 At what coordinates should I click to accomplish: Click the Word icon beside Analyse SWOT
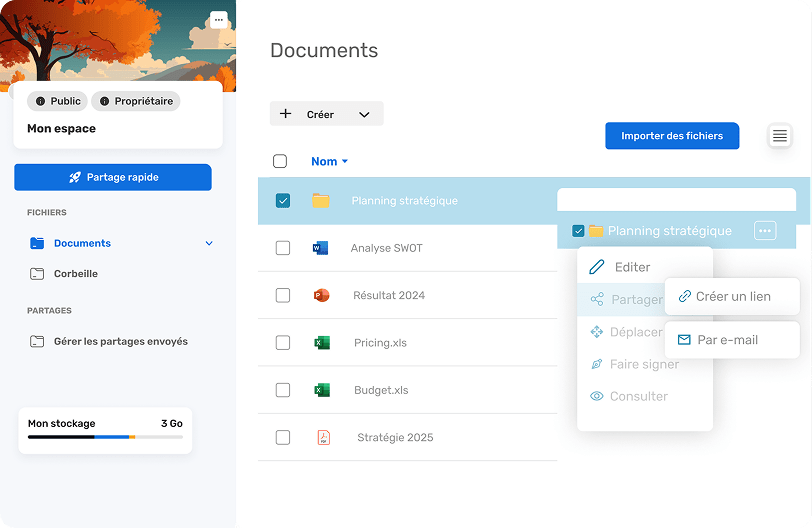click(x=320, y=248)
